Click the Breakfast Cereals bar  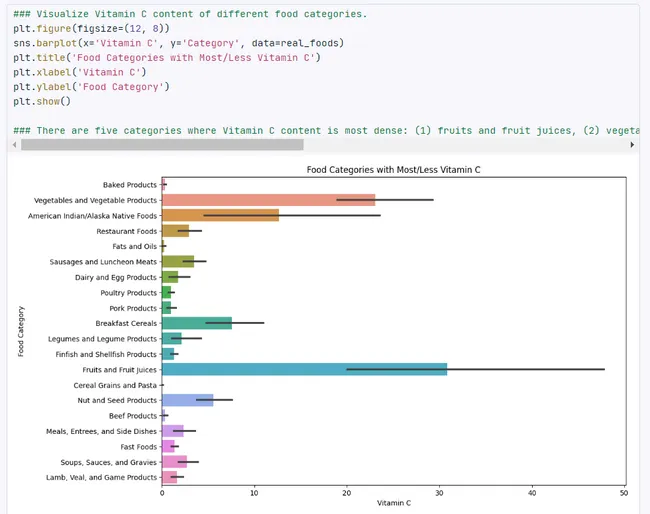(197, 323)
